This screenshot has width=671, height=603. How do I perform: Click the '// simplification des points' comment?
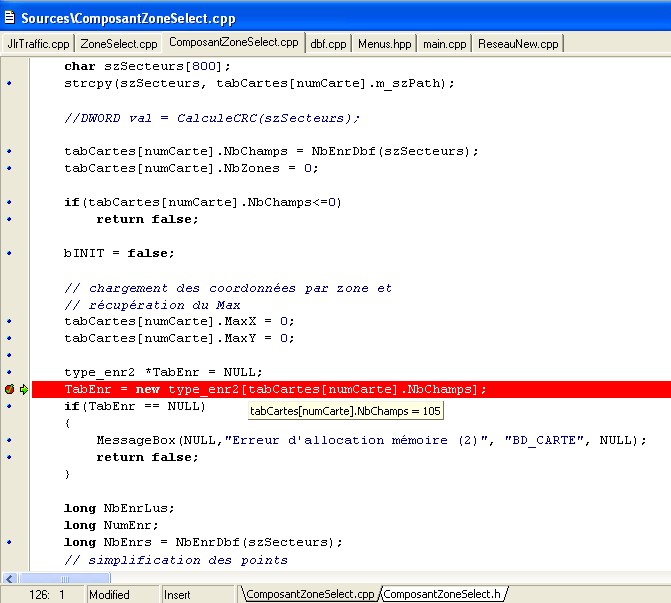175,560
